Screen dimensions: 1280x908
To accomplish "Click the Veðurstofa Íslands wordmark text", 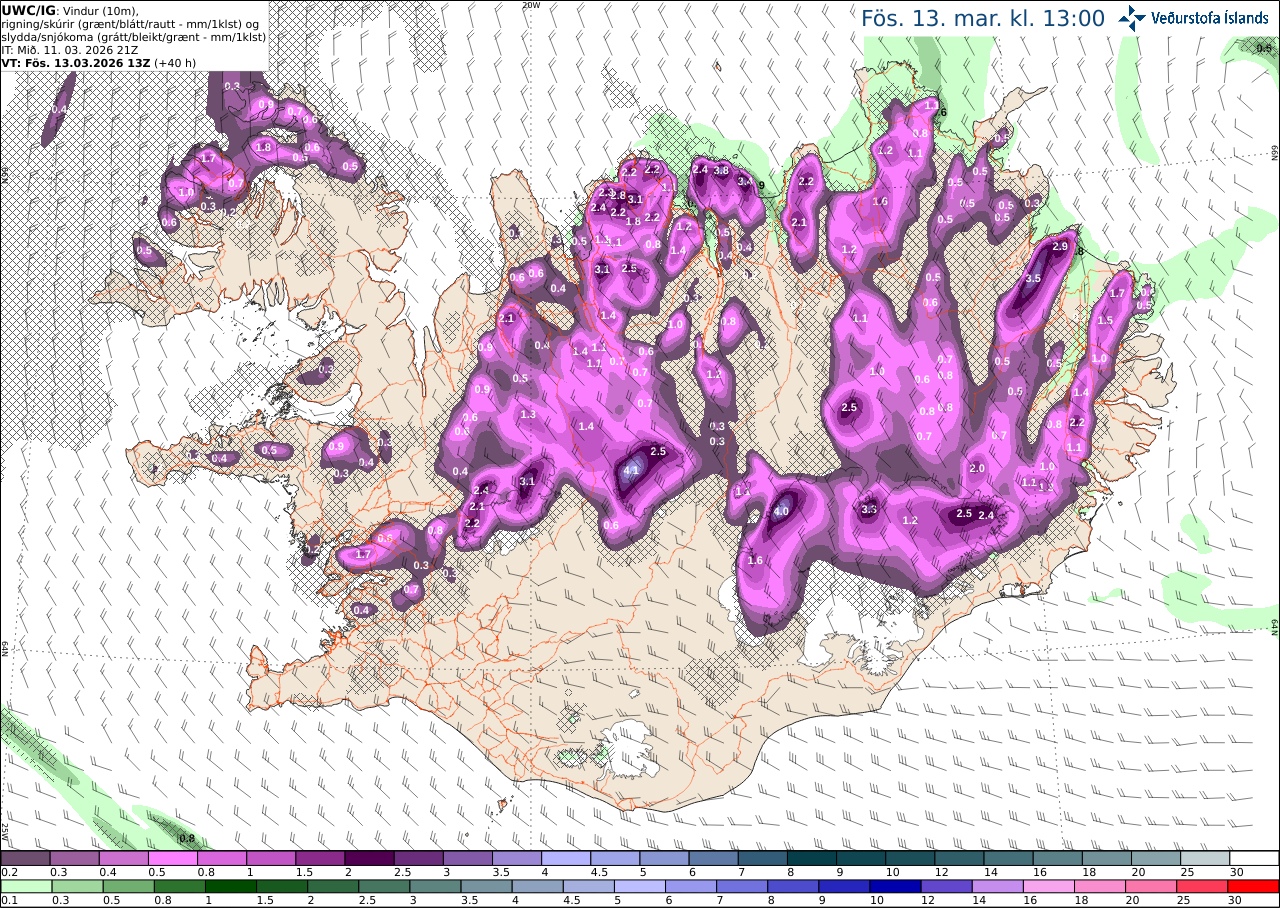I will point(1210,17).
